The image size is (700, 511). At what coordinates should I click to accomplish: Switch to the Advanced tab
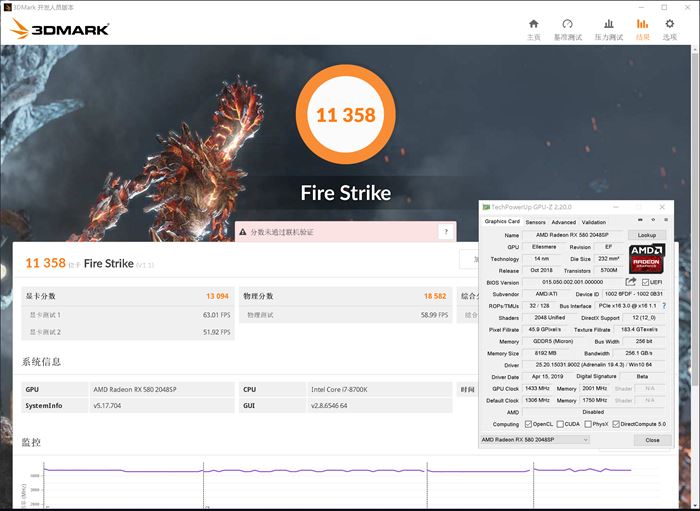(x=563, y=222)
